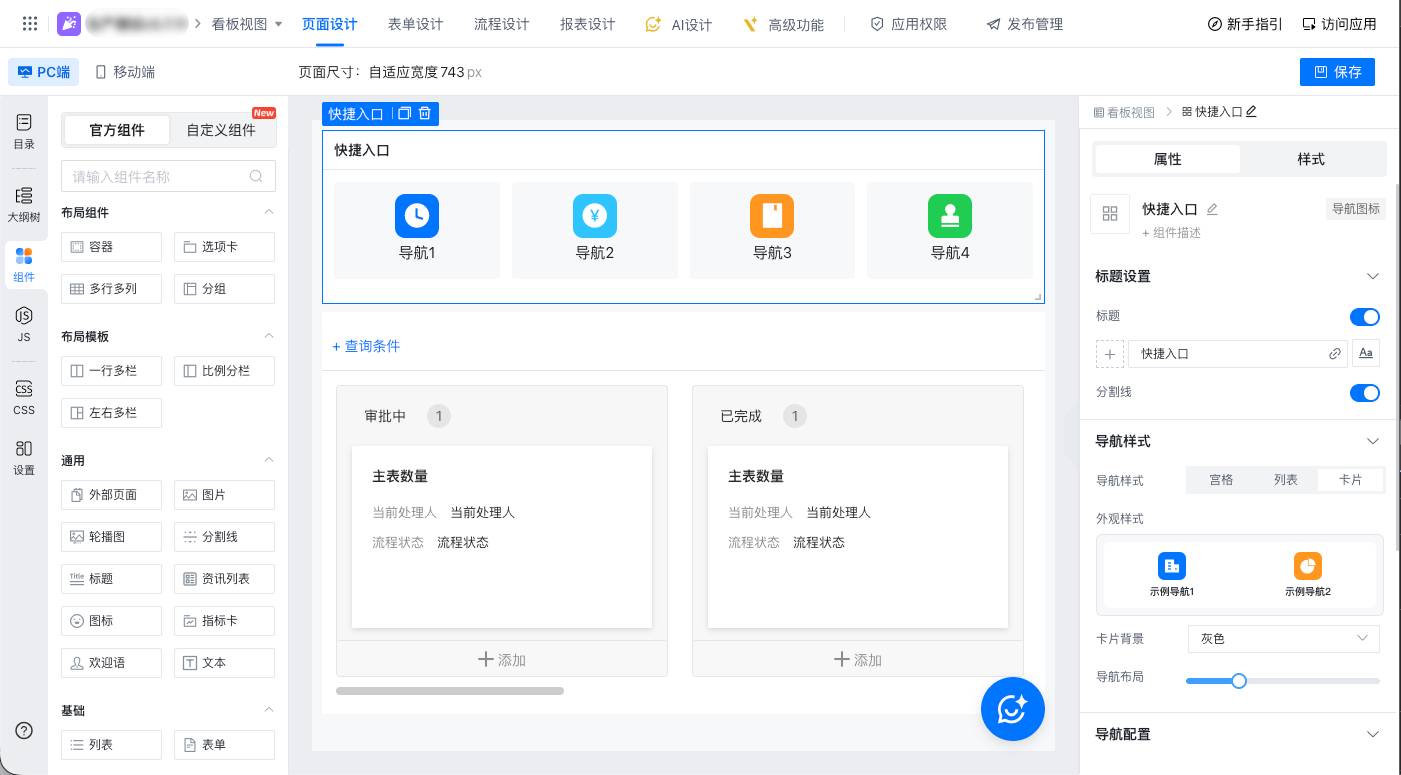The height and width of the screenshot is (775, 1401).
Task: Open the 看板视图 dropdown in breadcrumb
Action: tap(247, 24)
